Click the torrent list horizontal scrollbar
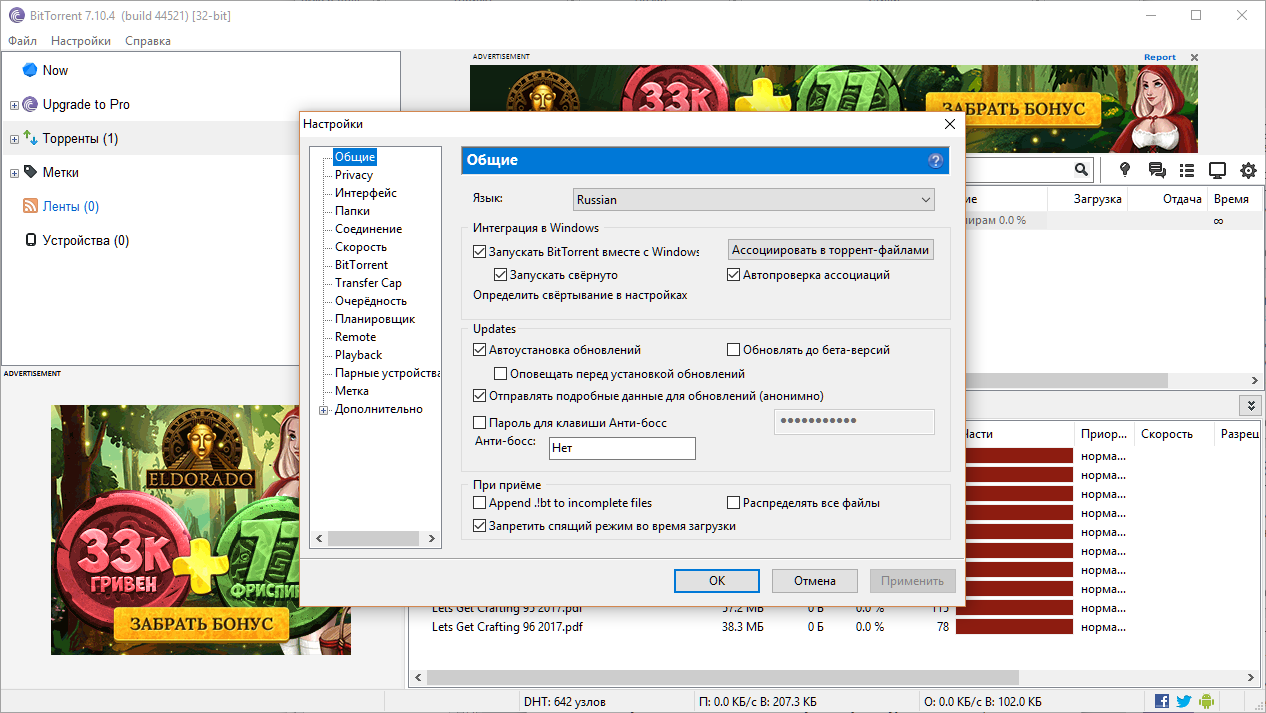The height and width of the screenshot is (713, 1266). pos(1067,381)
